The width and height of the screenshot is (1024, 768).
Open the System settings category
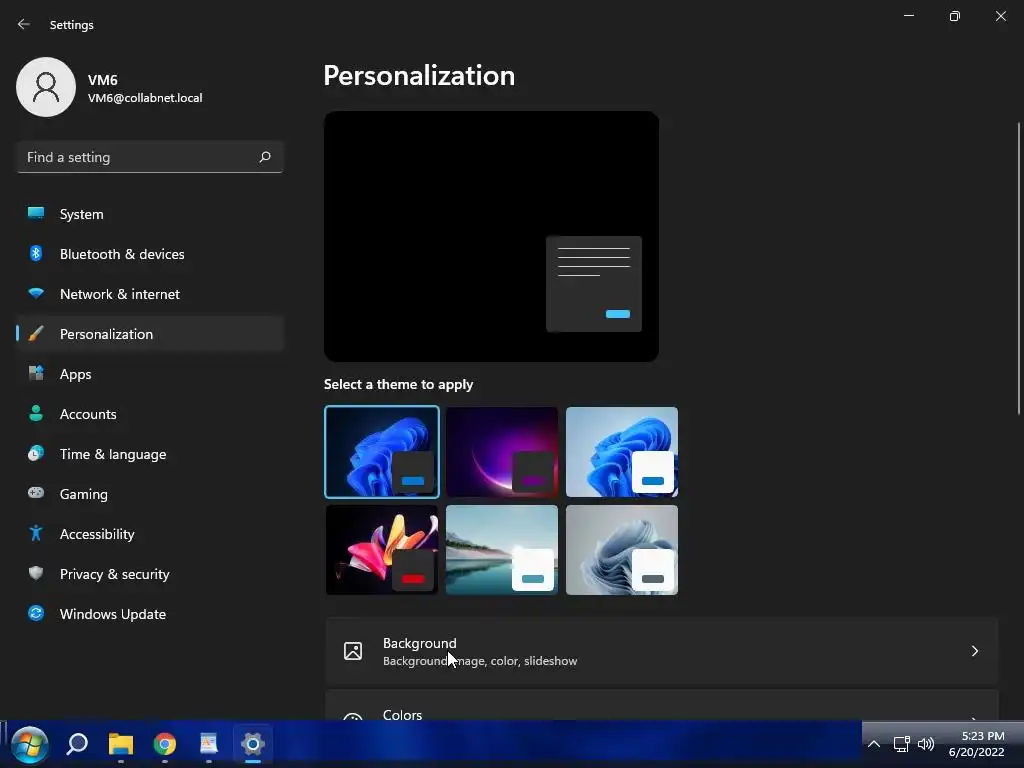tap(150, 214)
